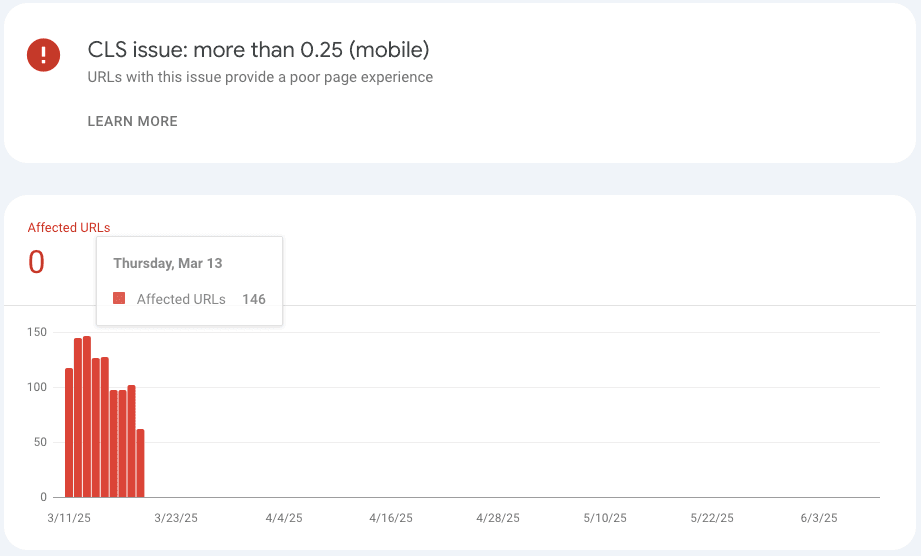
Task: Pick the 4/4/25 date on the axis
Action: point(284,518)
